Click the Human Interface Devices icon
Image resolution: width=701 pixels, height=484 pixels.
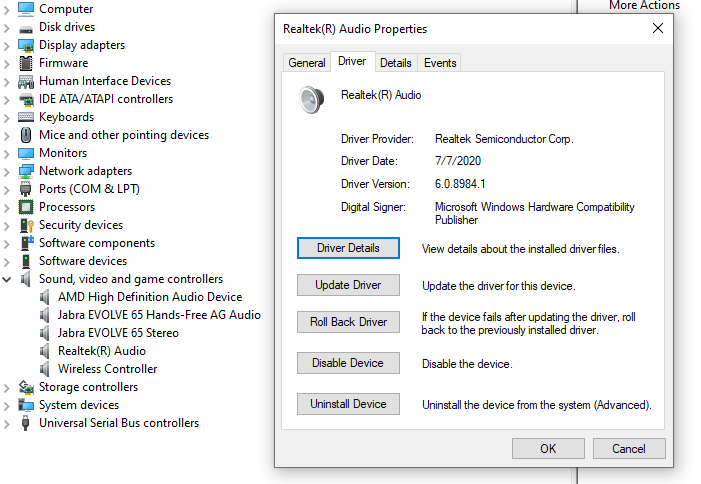click(25, 81)
